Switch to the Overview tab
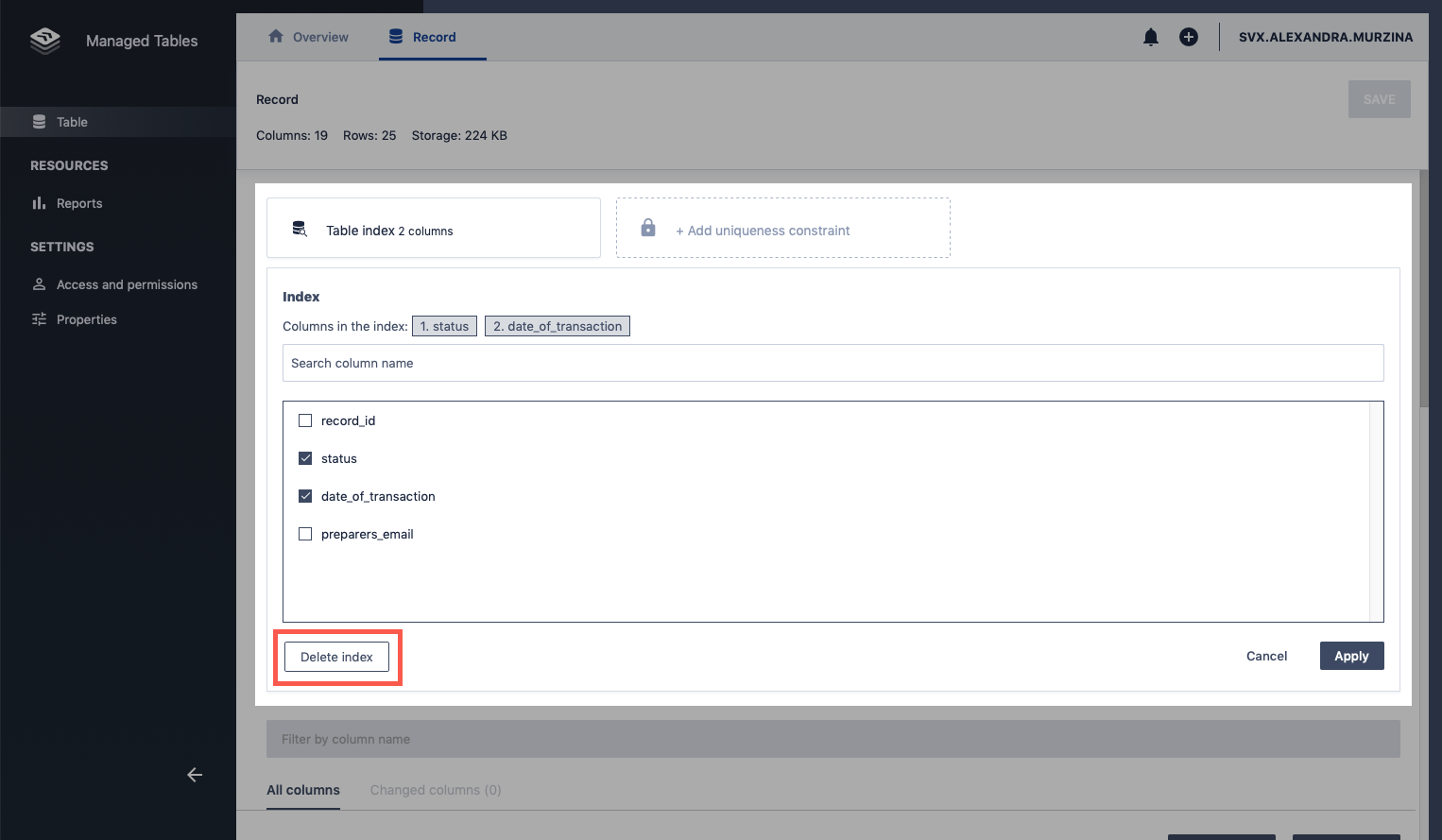 pos(309,37)
